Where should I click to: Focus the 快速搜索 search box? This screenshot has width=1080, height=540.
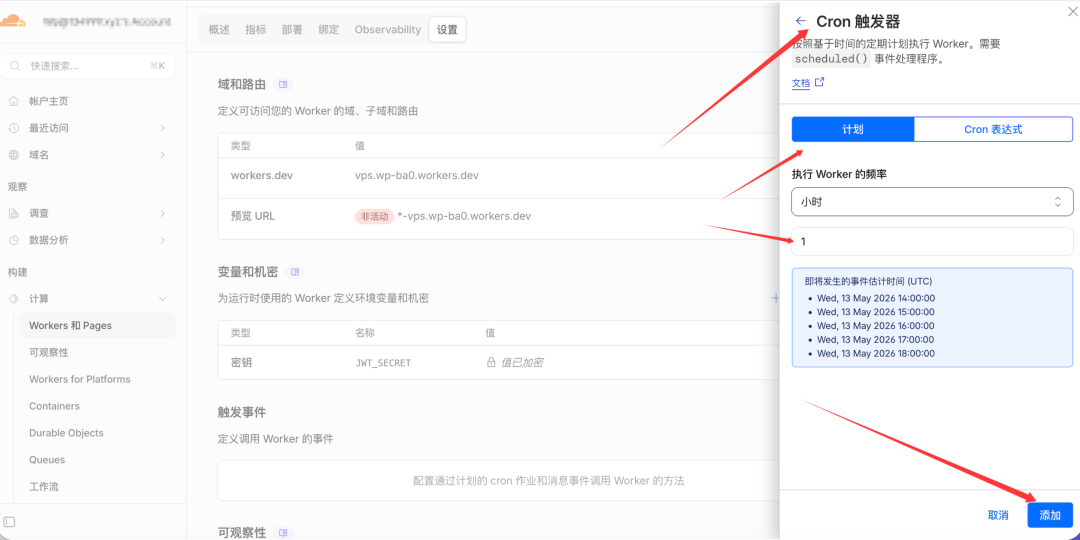pos(87,66)
